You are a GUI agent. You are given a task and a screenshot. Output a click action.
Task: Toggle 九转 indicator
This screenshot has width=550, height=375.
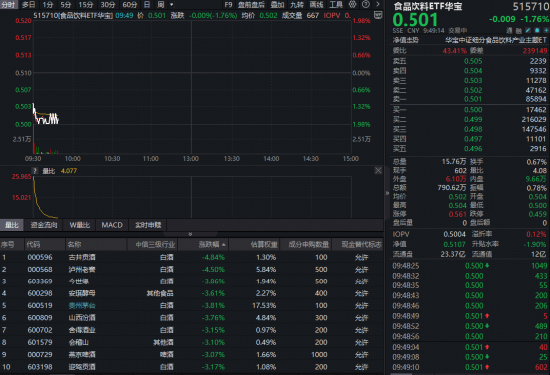tap(297, 5)
